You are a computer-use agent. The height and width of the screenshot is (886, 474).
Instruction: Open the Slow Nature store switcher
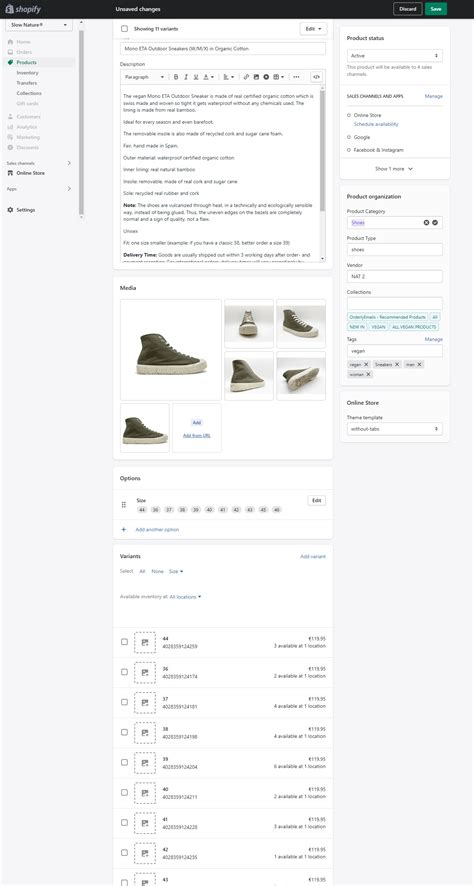point(39,25)
